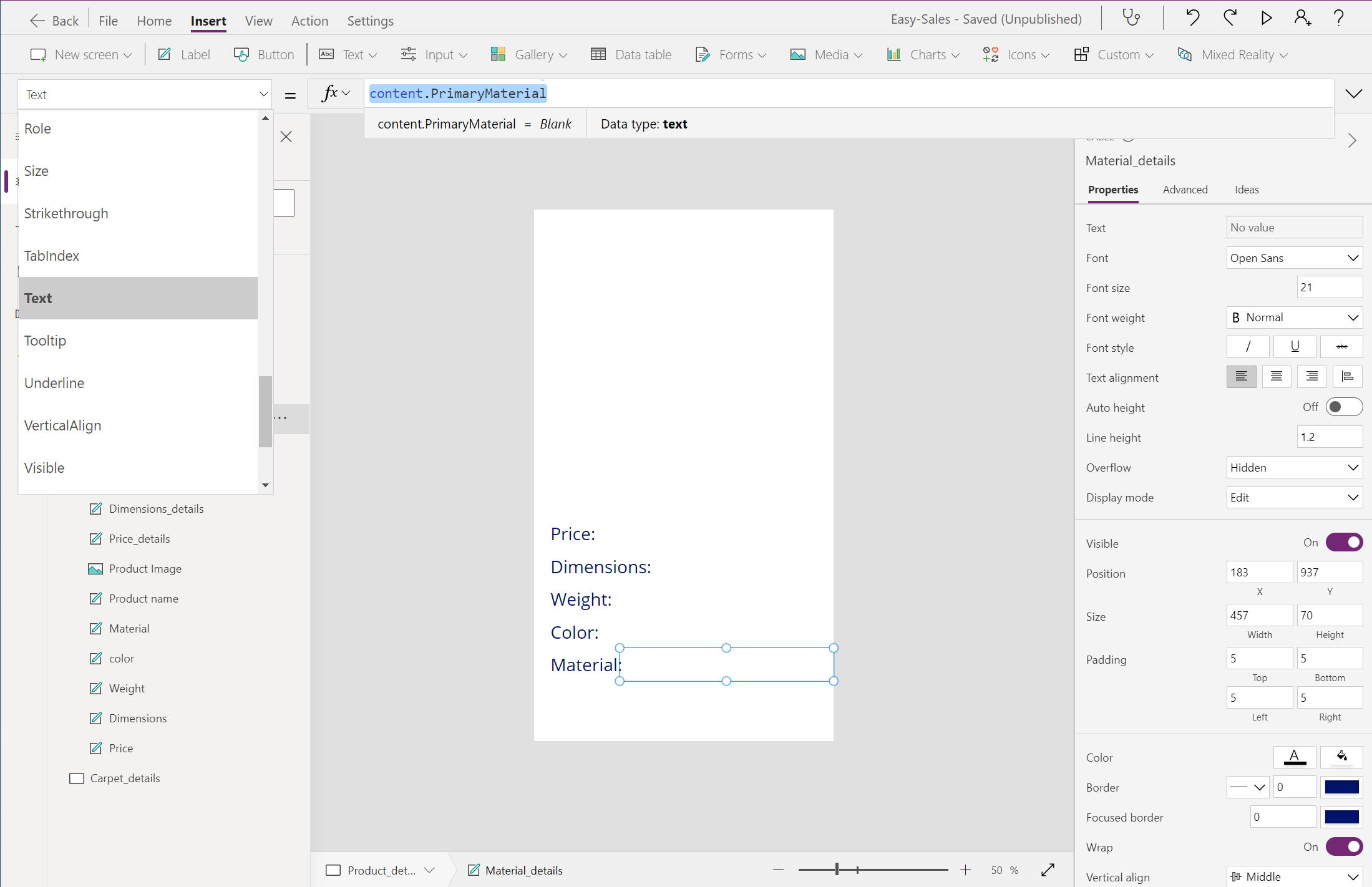Choose Strikethrough property from list
This screenshot has width=1372, height=887.
138,213
